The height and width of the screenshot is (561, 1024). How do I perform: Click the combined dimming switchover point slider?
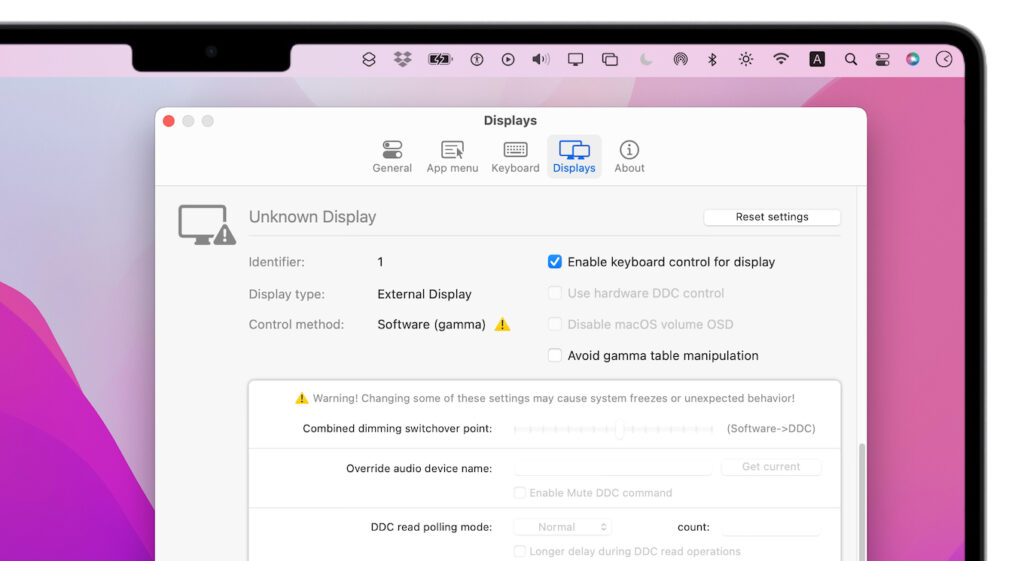coord(613,429)
